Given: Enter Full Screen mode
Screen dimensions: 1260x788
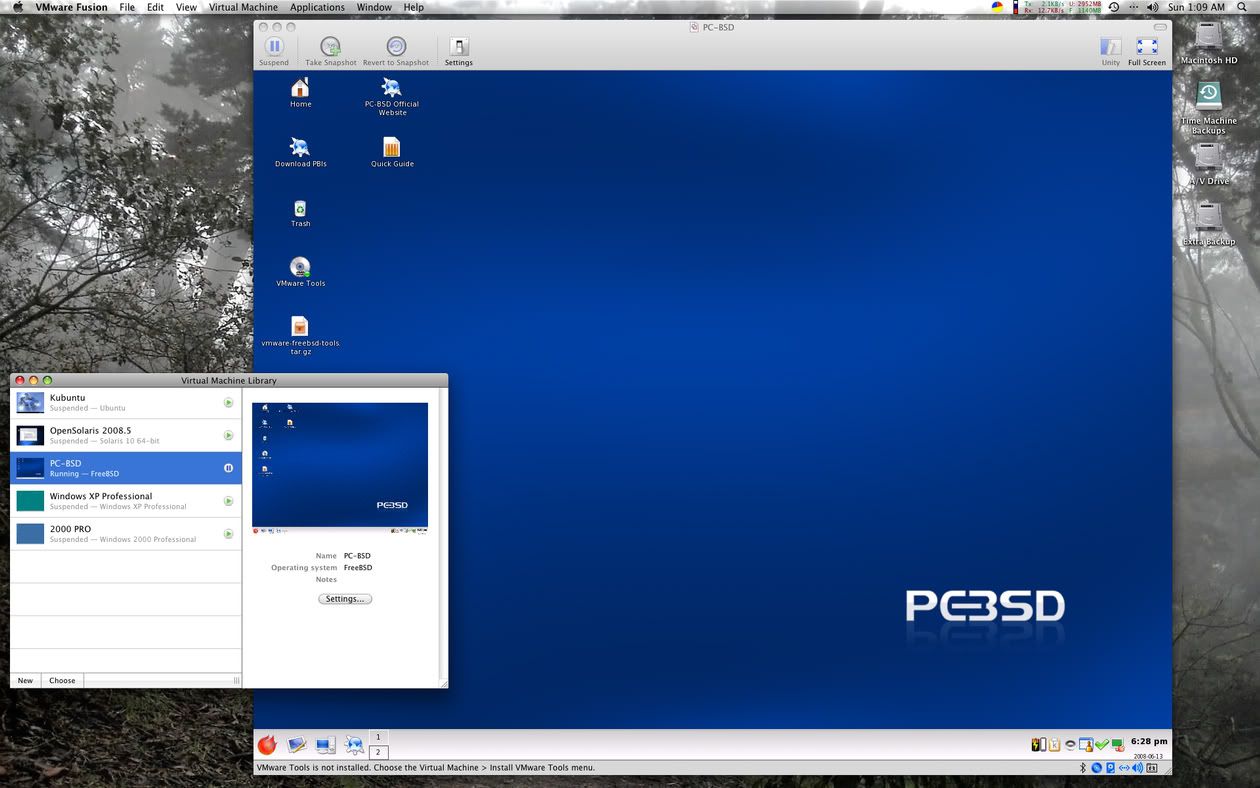Looking at the screenshot, I should pyautogui.click(x=1147, y=51).
